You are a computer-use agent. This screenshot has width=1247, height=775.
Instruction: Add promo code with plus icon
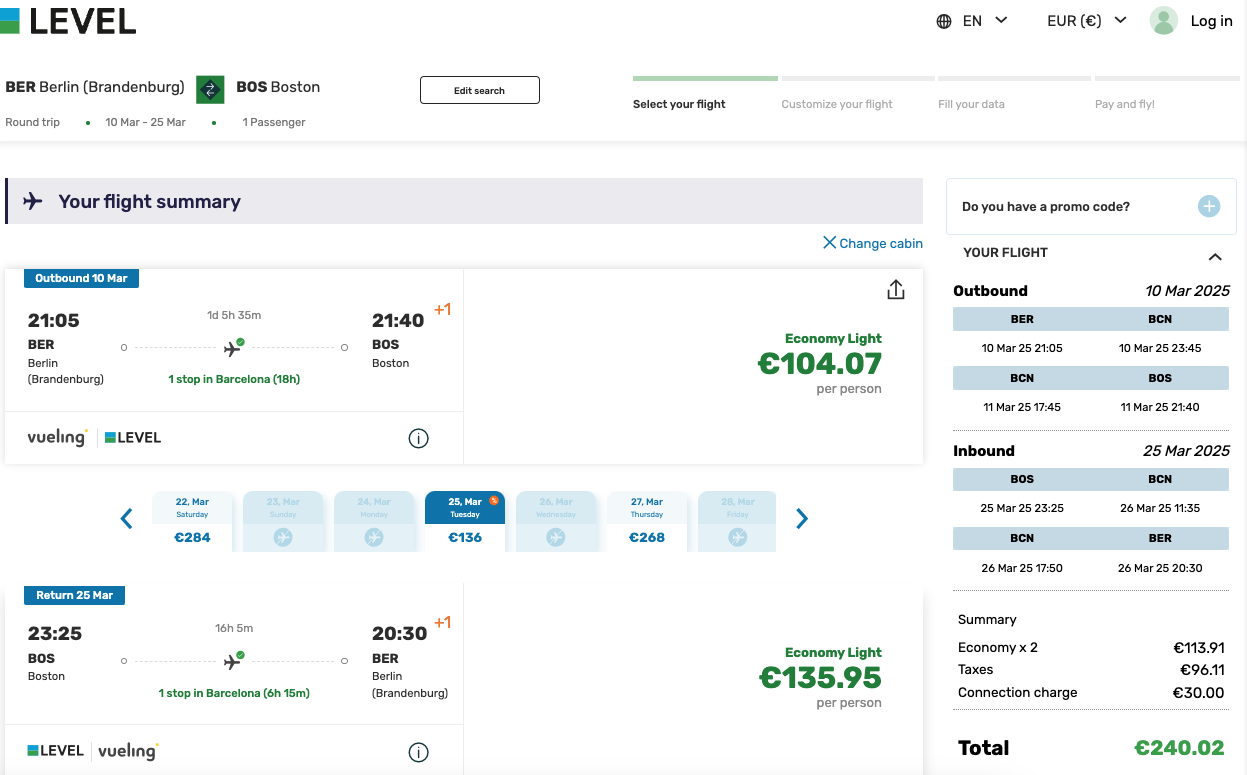(x=1209, y=206)
